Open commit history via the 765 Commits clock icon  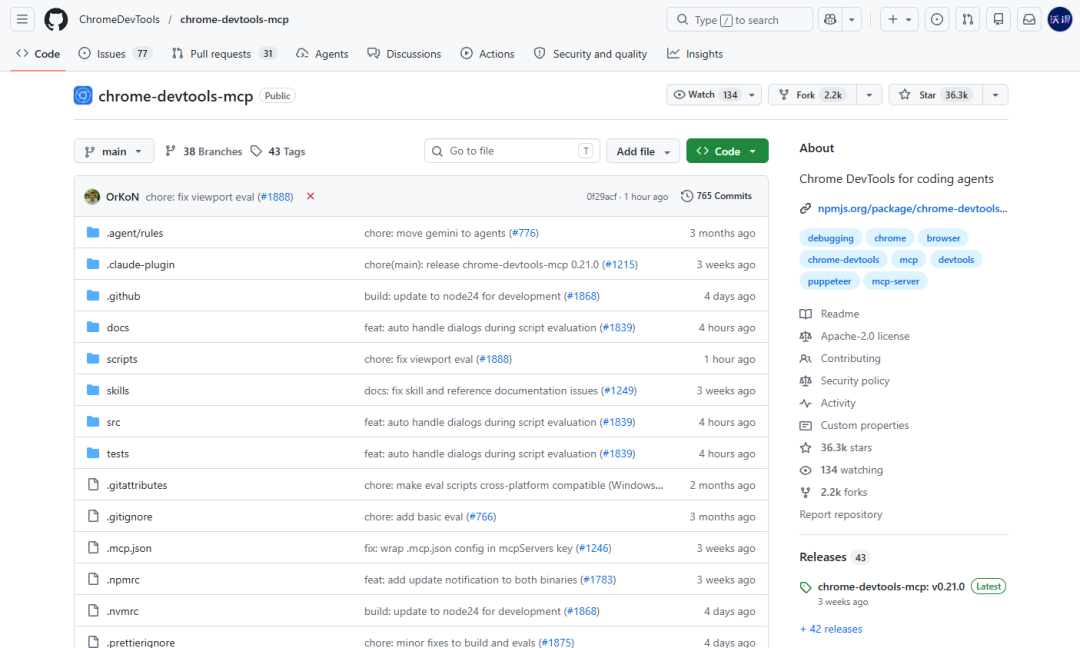(687, 196)
